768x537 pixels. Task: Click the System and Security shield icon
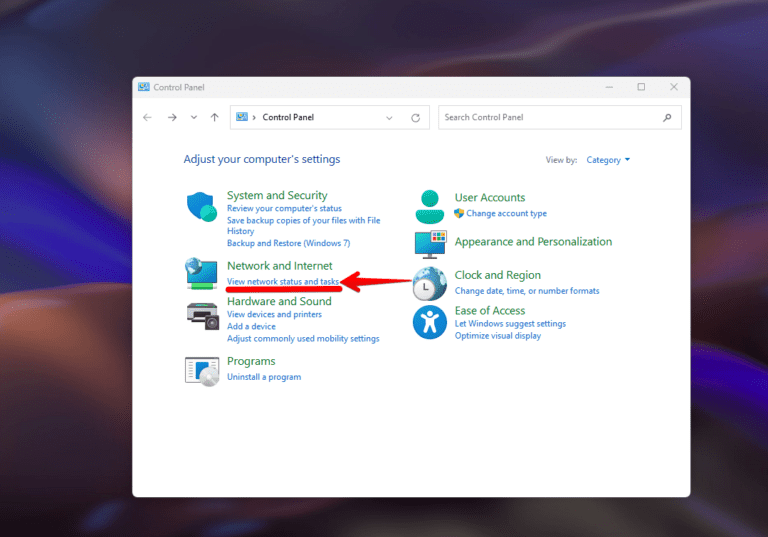[x=201, y=207]
